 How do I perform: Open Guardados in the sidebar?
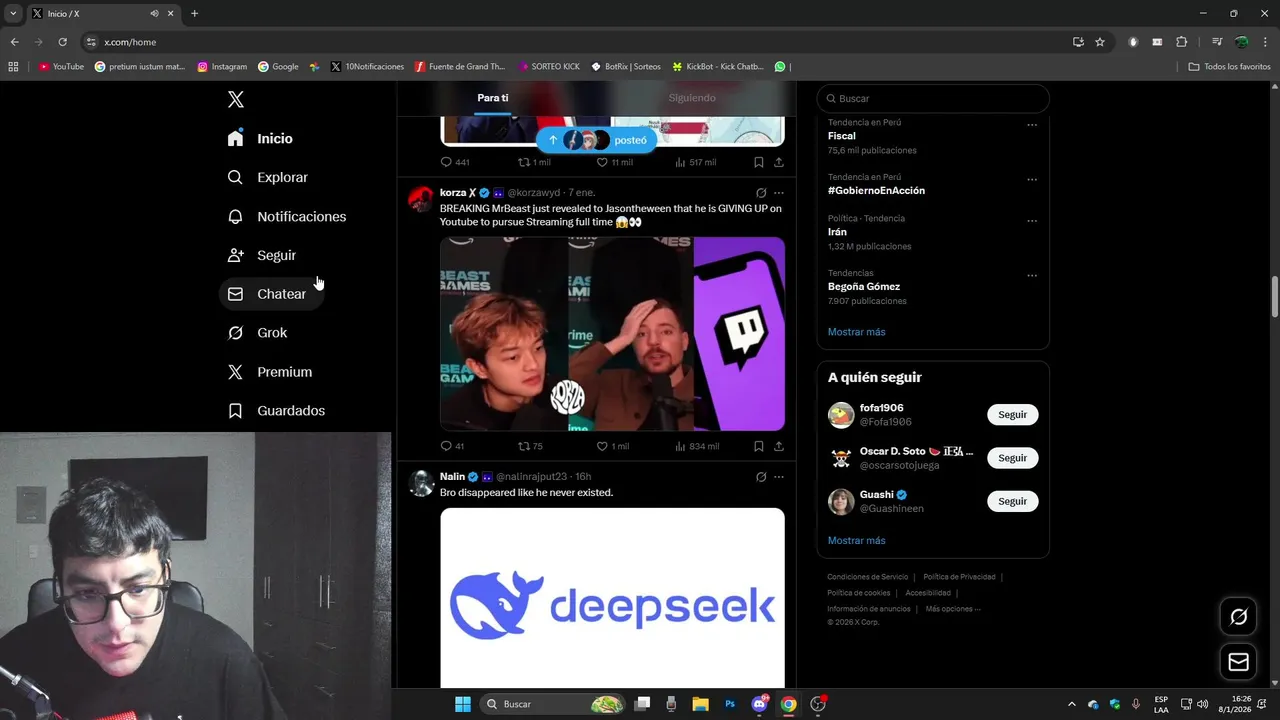pyautogui.click(x=276, y=411)
